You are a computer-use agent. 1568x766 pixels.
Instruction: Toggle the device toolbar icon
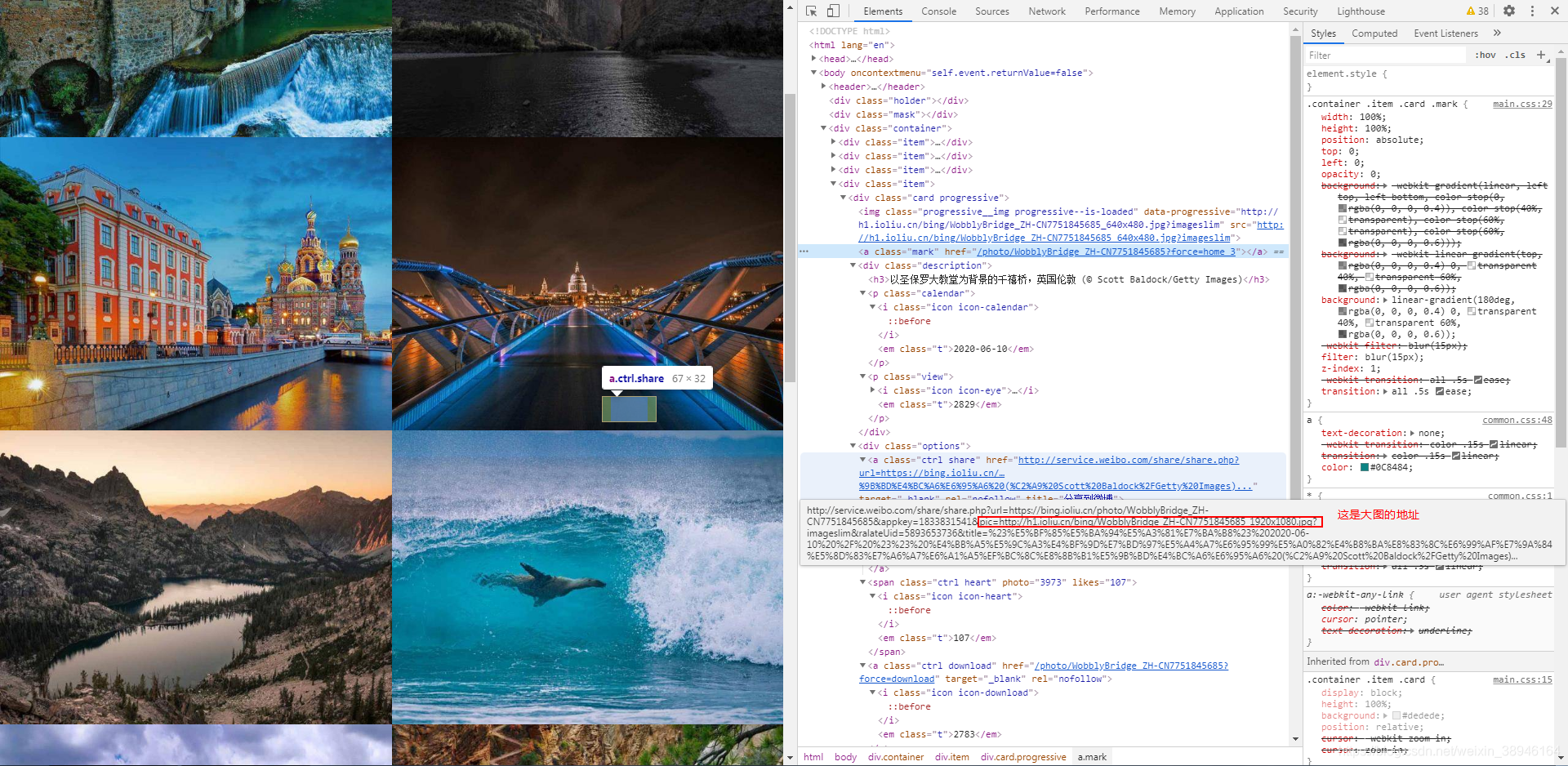click(833, 11)
